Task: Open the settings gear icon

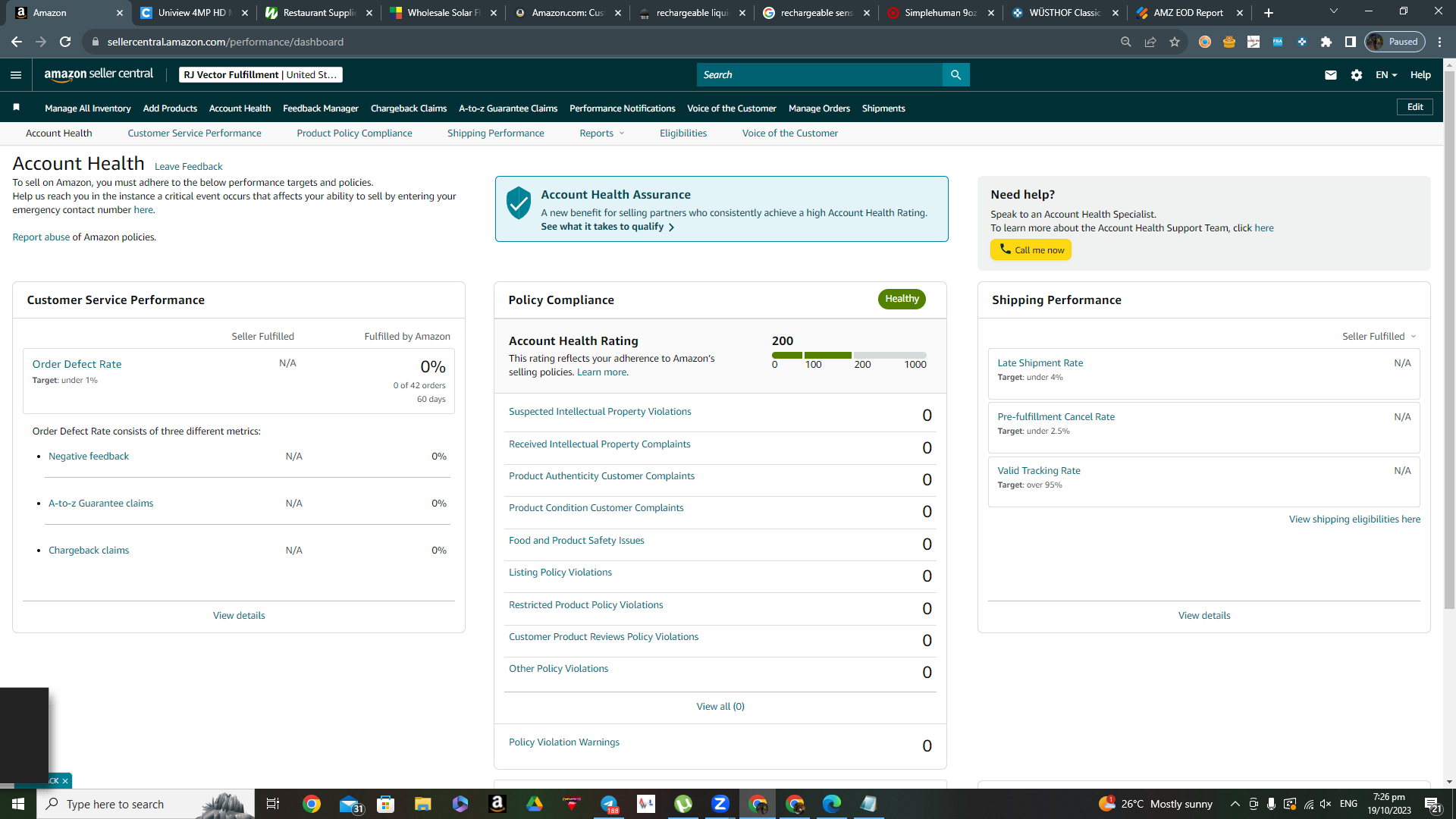Action: (x=1357, y=74)
